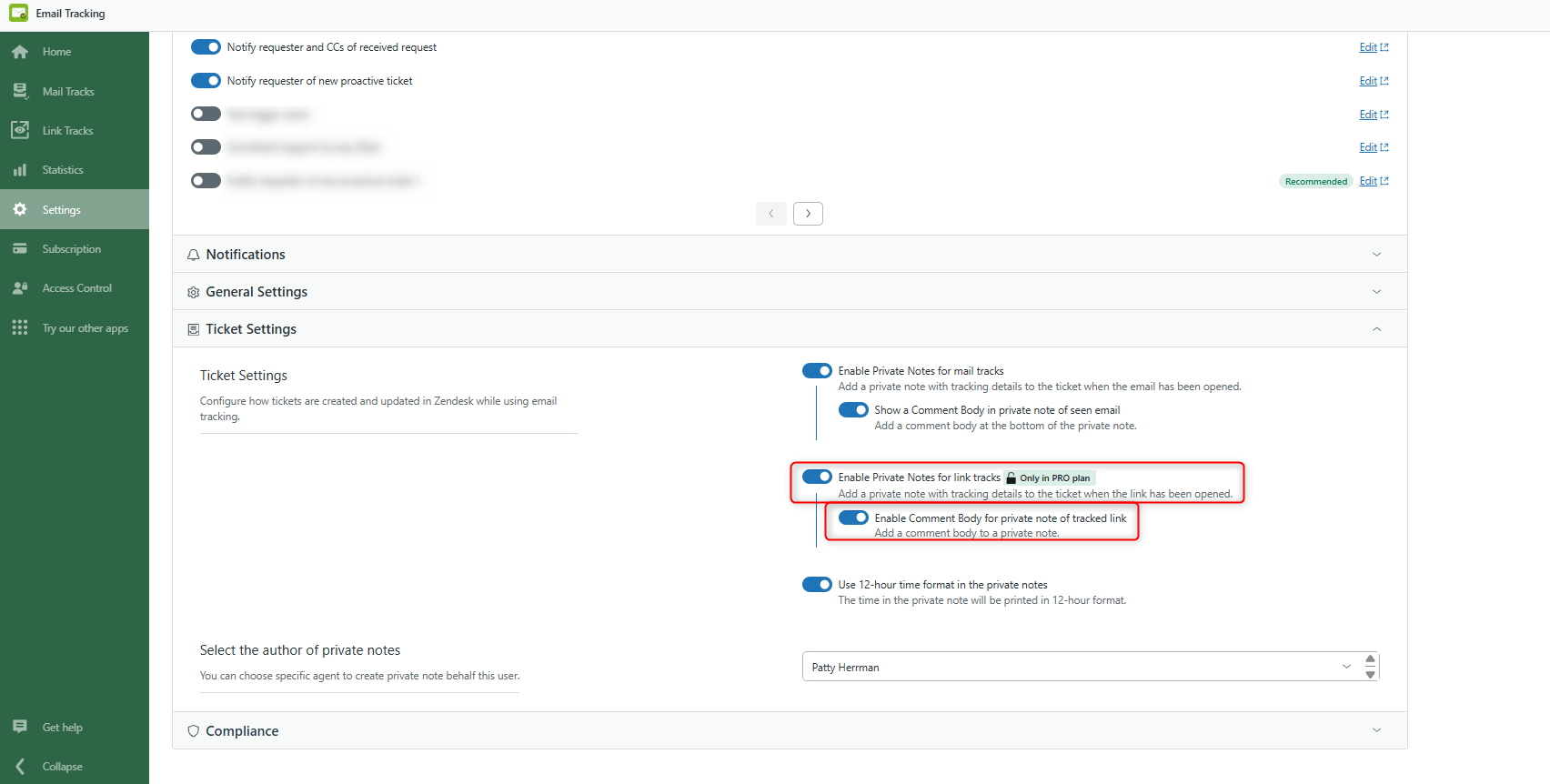Toggle Use 12-hour time format in private notes
This screenshot has width=1550, height=784.
click(817, 584)
